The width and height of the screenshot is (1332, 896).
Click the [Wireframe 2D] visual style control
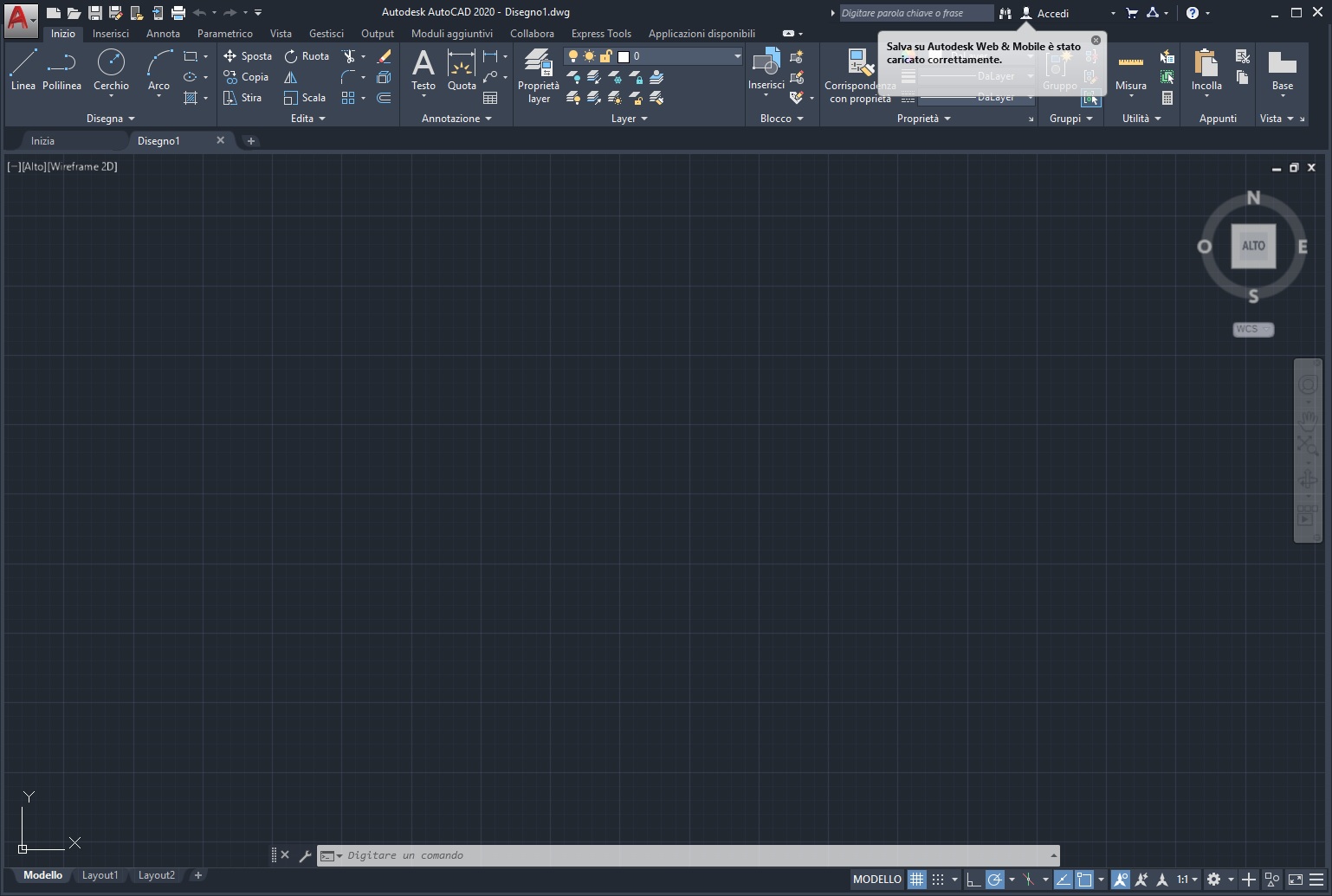(82, 166)
